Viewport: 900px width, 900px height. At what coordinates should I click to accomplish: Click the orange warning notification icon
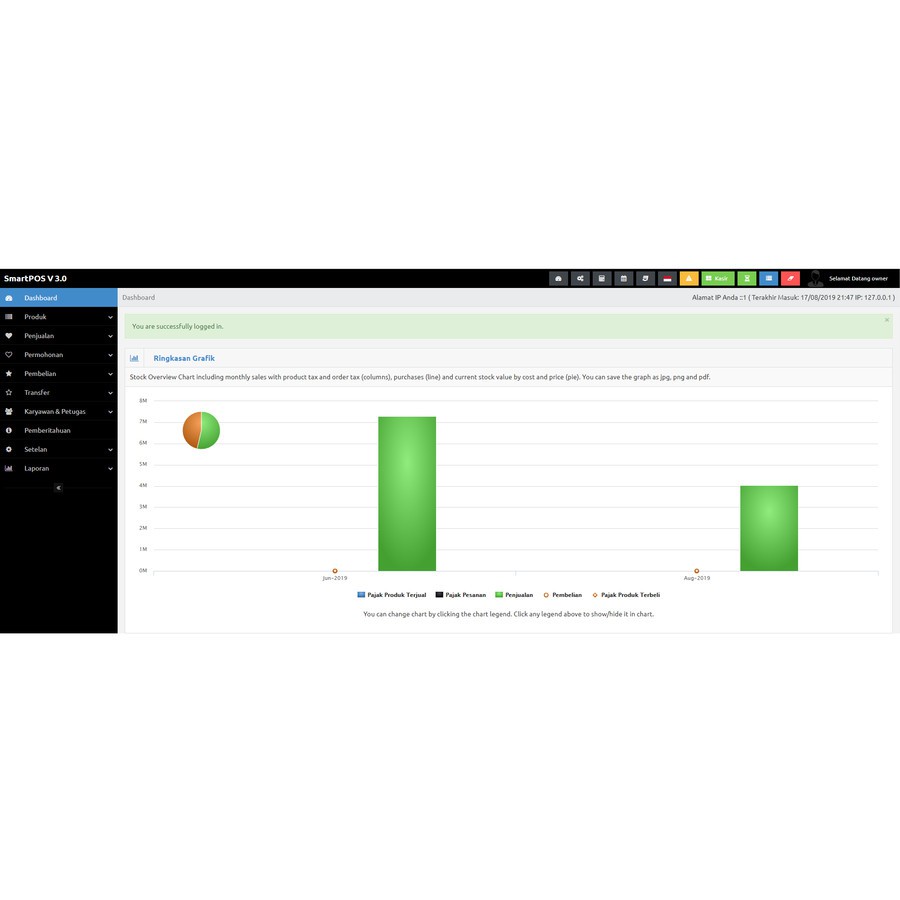click(x=689, y=278)
